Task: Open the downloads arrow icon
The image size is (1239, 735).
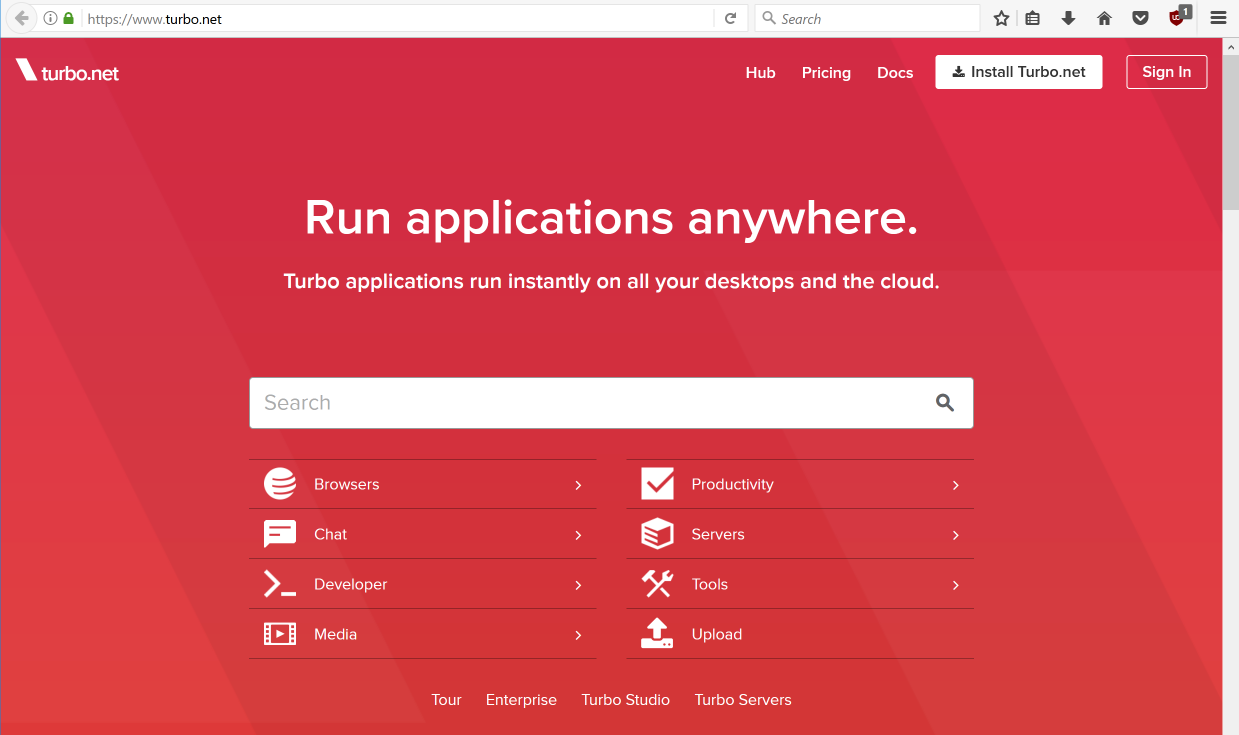Action: 1068,18
